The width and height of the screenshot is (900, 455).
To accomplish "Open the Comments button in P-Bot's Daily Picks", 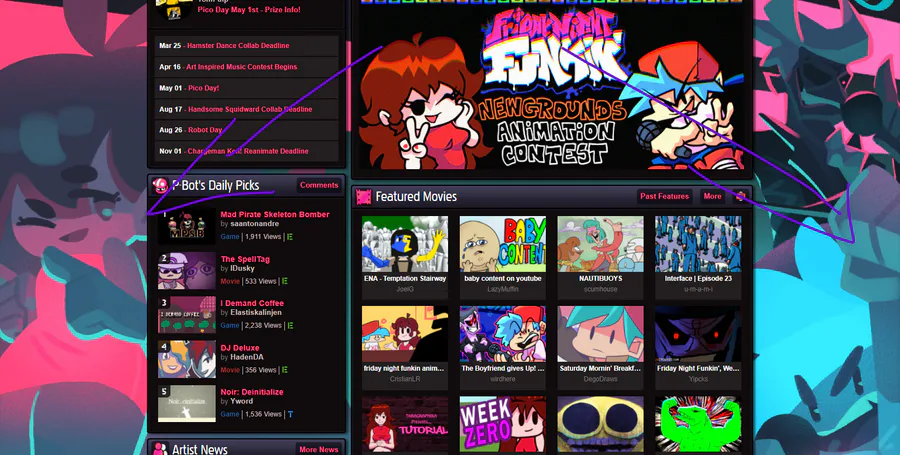I will pos(319,185).
